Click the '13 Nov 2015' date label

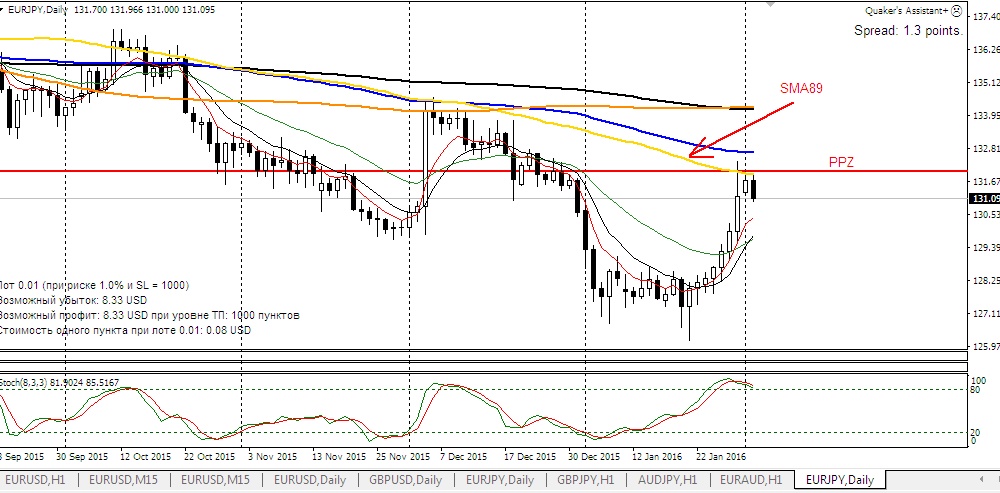(x=339, y=457)
